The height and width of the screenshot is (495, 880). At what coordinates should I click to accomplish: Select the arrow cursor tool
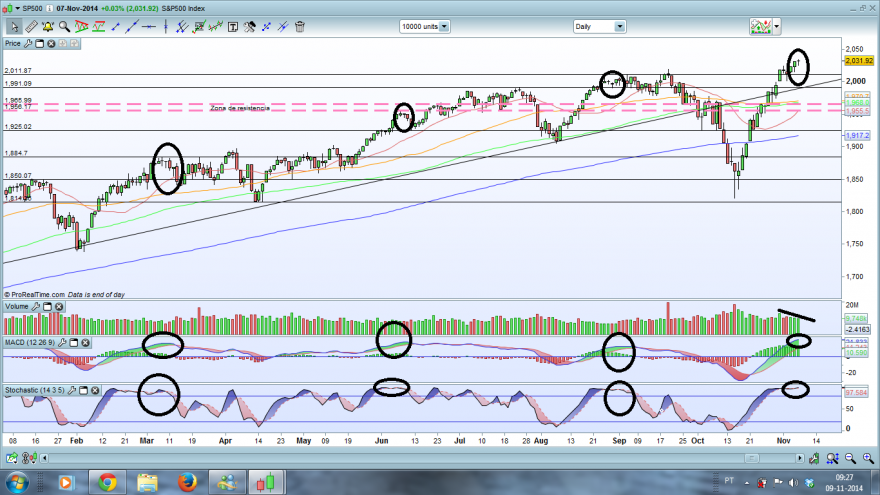[x=14, y=26]
